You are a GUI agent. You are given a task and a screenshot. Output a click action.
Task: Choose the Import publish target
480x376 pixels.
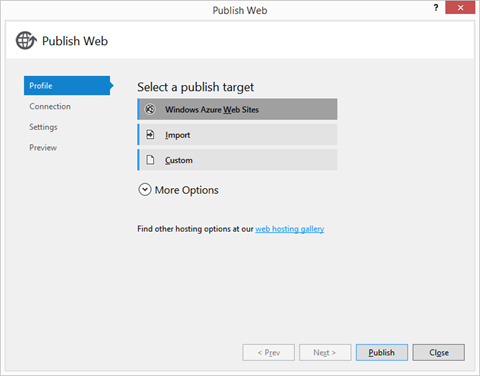tap(237, 135)
